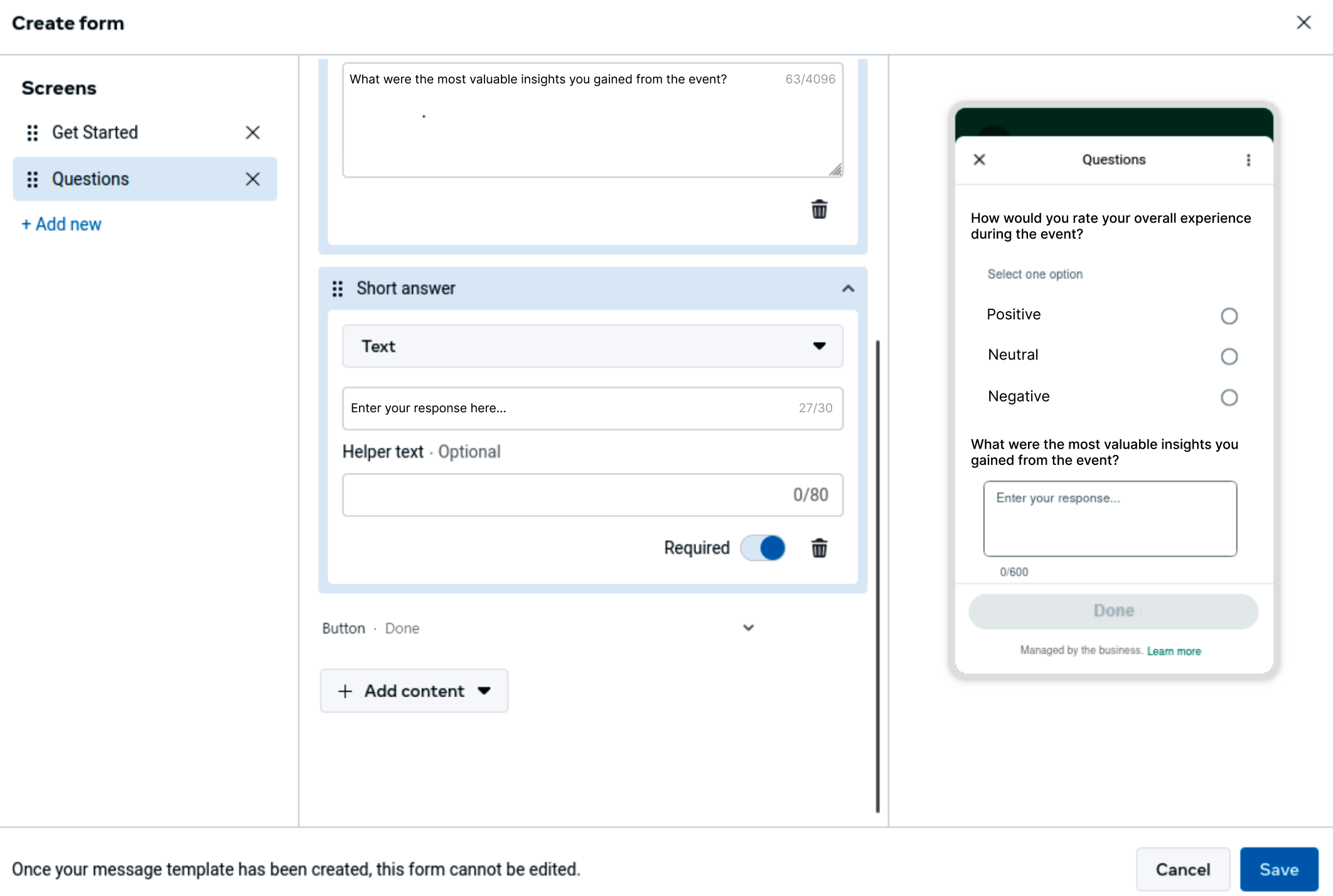Select the Negative radio option in preview

point(1229,397)
